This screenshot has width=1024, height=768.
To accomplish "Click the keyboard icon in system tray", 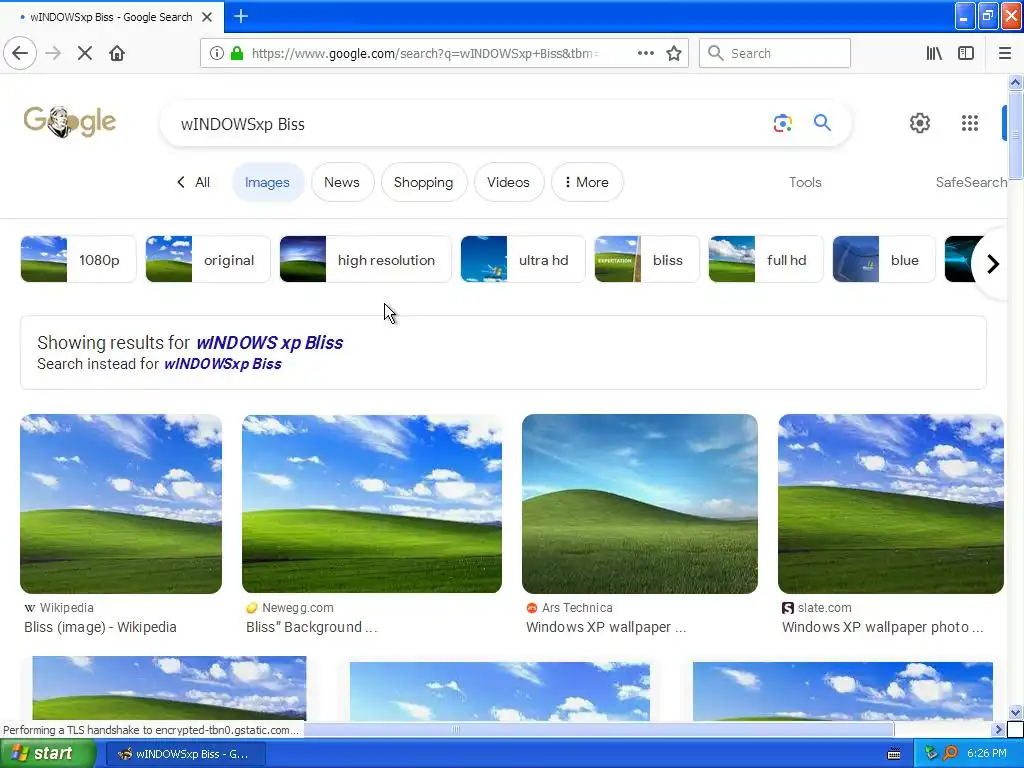I will [894, 754].
